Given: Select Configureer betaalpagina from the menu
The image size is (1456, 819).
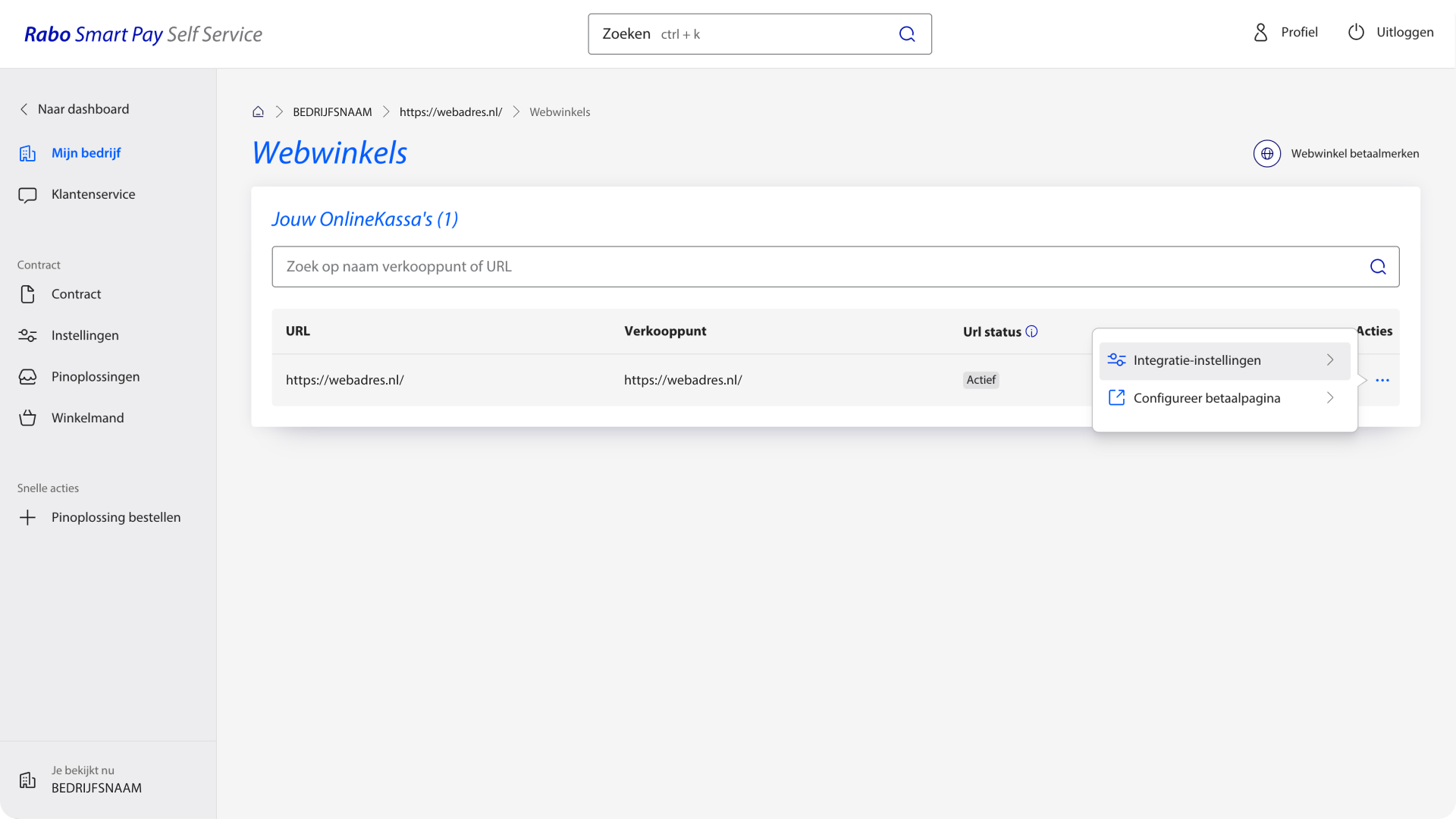Looking at the screenshot, I should point(1207,397).
